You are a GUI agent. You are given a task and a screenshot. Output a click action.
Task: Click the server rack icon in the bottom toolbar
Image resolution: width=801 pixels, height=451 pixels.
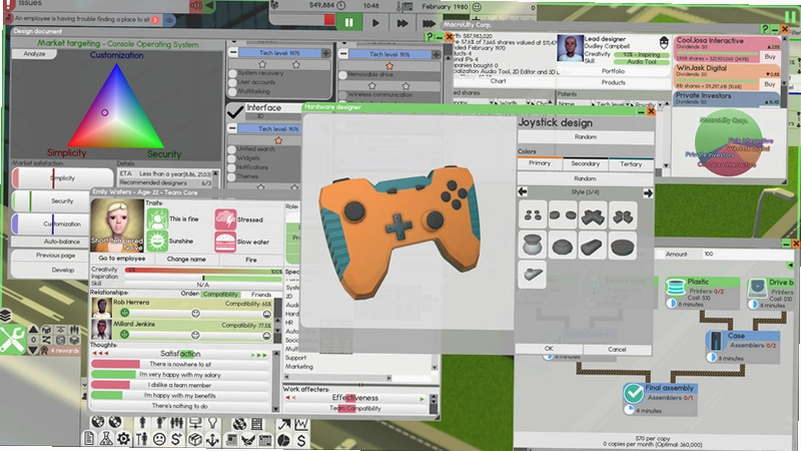(x=256, y=423)
